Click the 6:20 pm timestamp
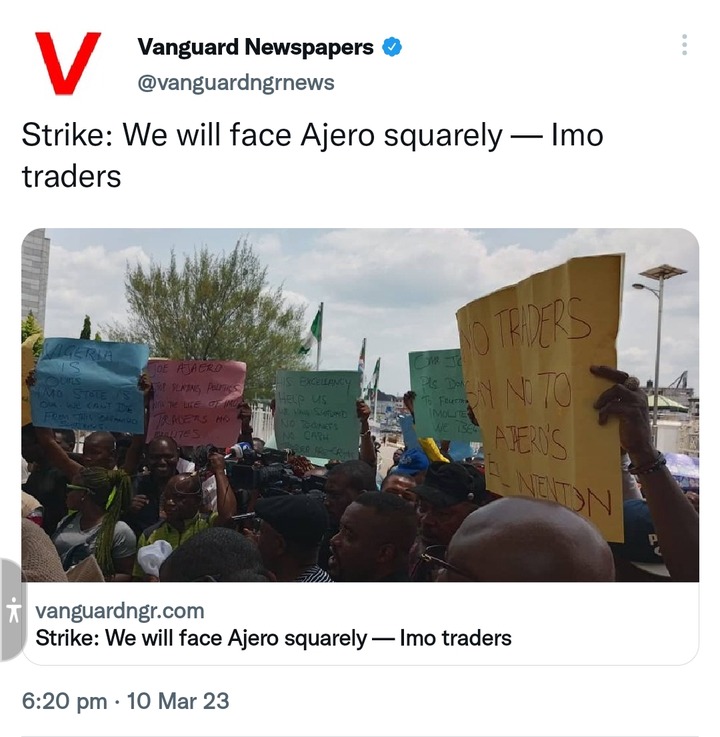Screen dimensions: 720x737 tap(64, 701)
